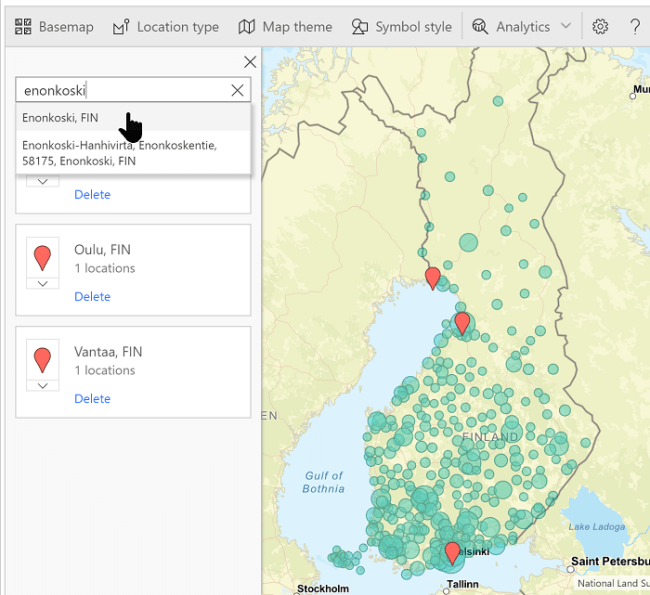Open the Location type tool
This screenshot has width=650, height=595.
pyautogui.click(x=166, y=27)
